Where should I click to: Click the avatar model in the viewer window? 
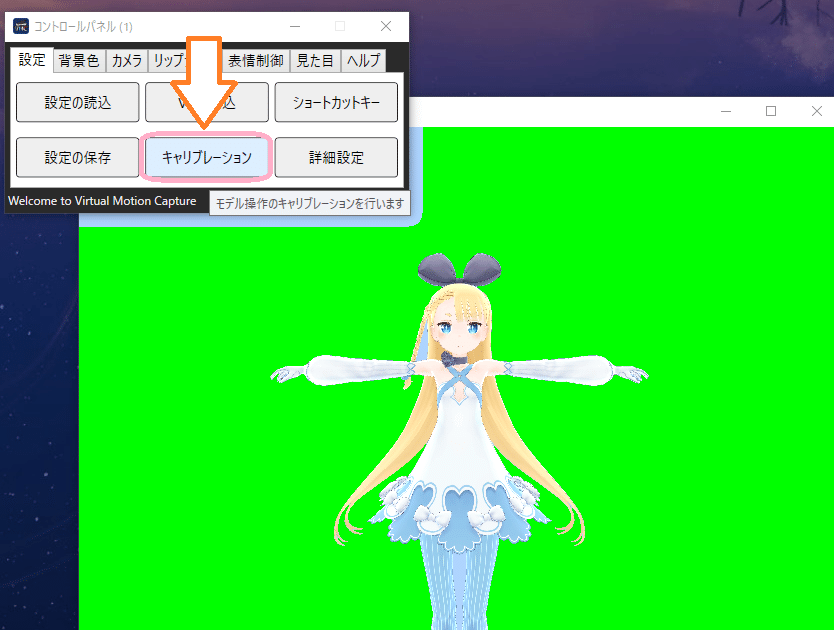click(460, 442)
